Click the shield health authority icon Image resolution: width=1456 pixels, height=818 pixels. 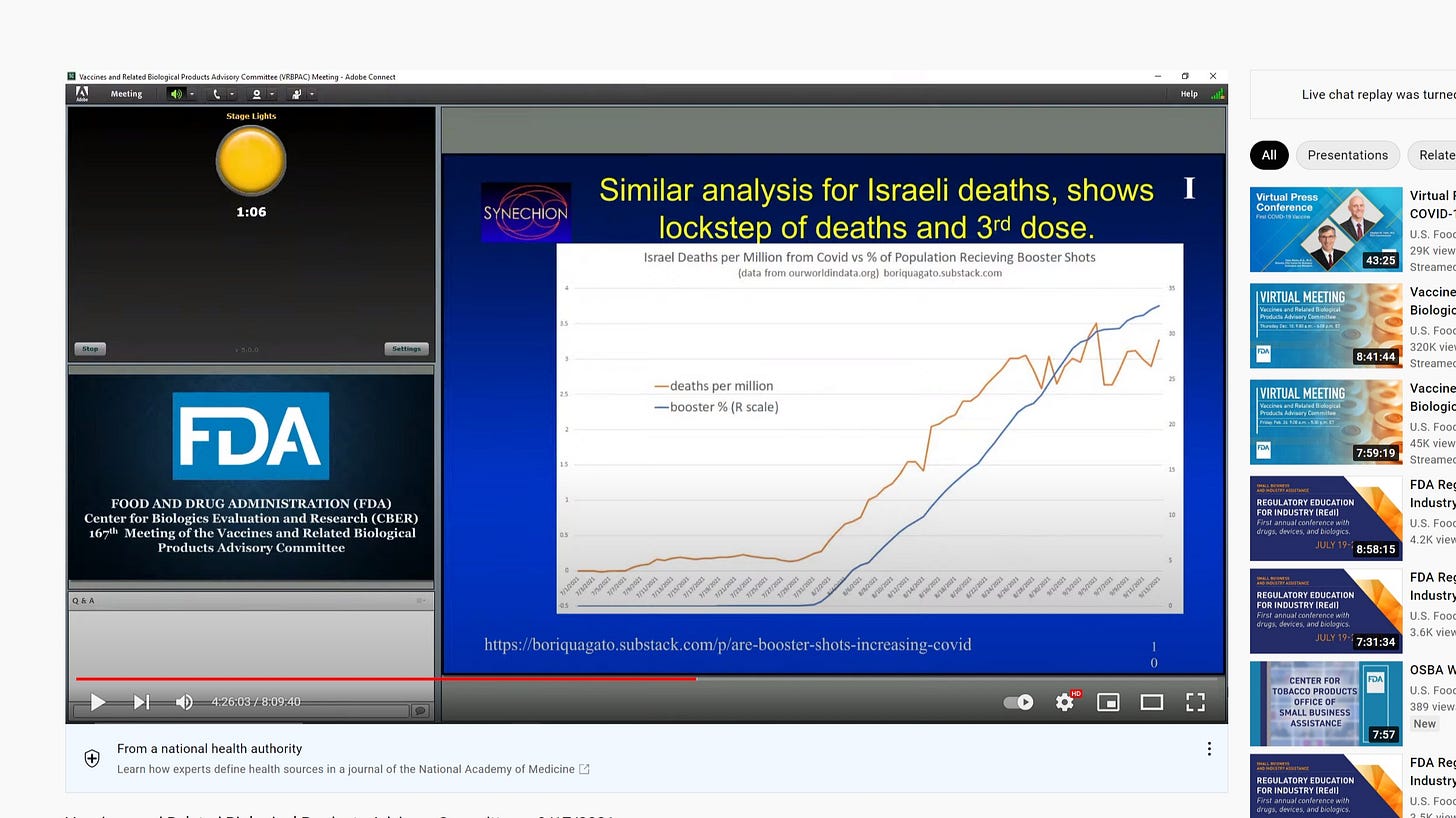(92, 759)
